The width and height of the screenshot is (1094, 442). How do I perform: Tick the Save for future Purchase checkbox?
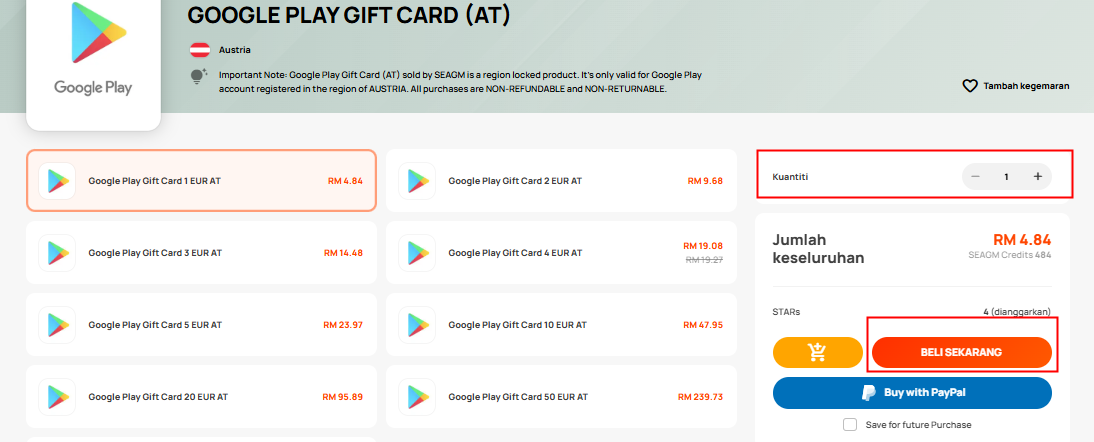click(x=850, y=425)
